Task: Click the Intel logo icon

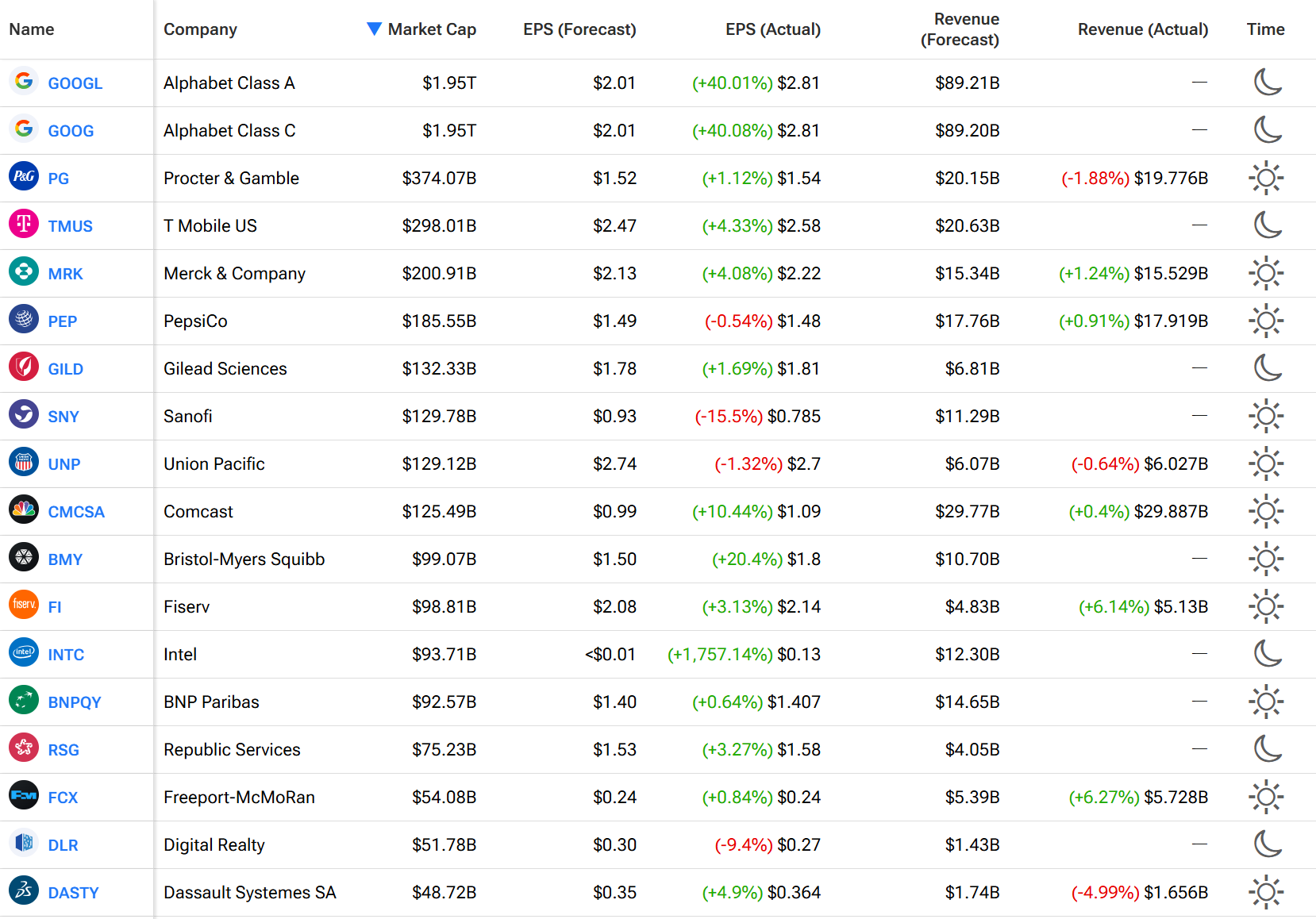Action: pyautogui.click(x=24, y=652)
